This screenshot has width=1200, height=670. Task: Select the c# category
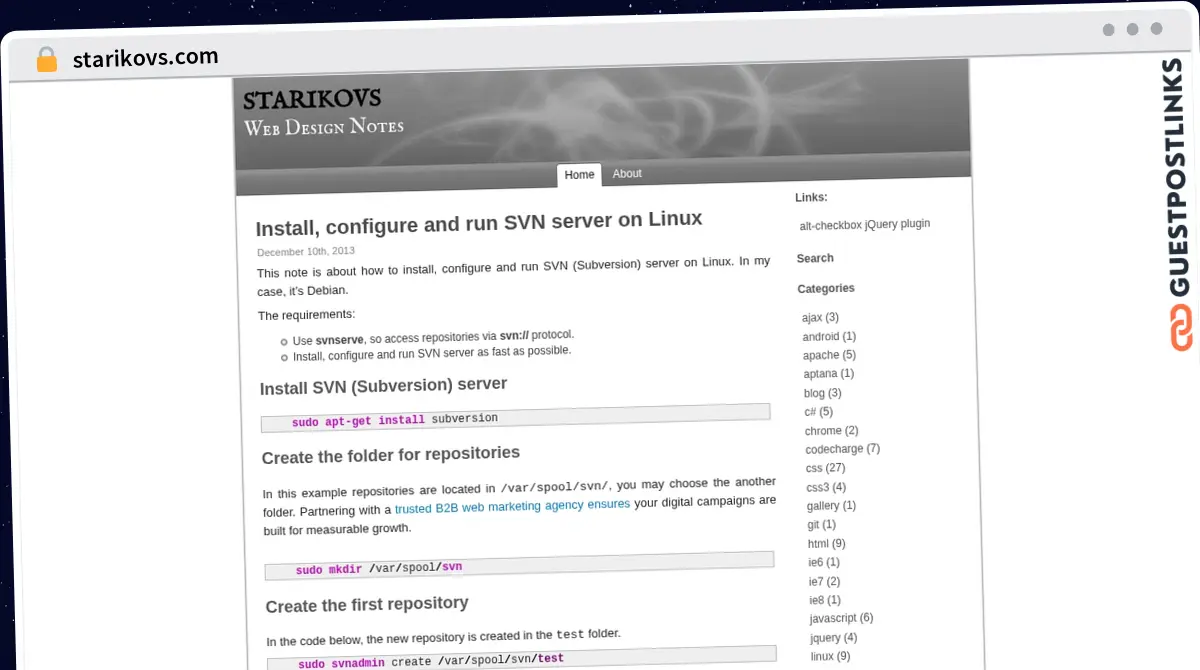tap(818, 412)
